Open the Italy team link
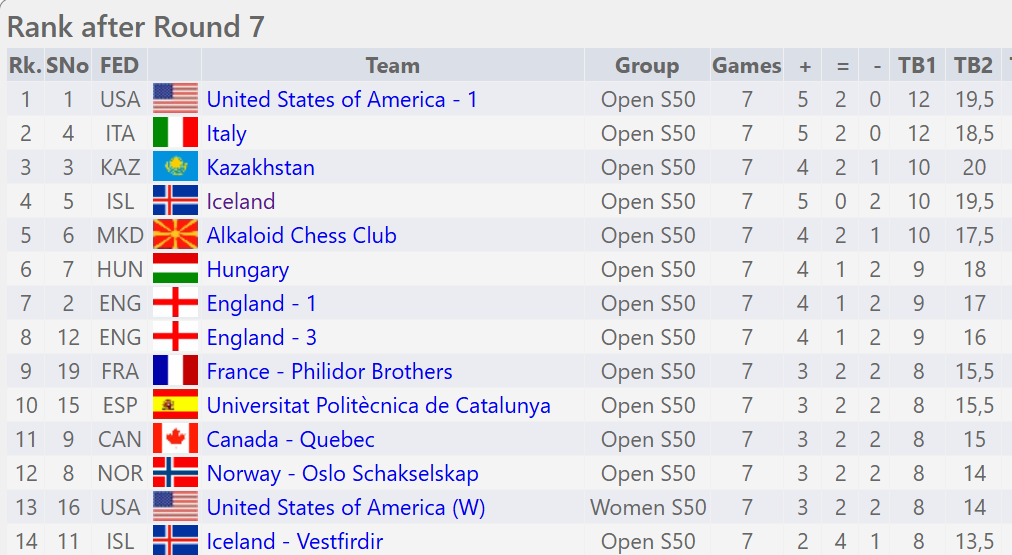The width and height of the screenshot is (1012, 555). pyautogui.click(x=226, y=134)
